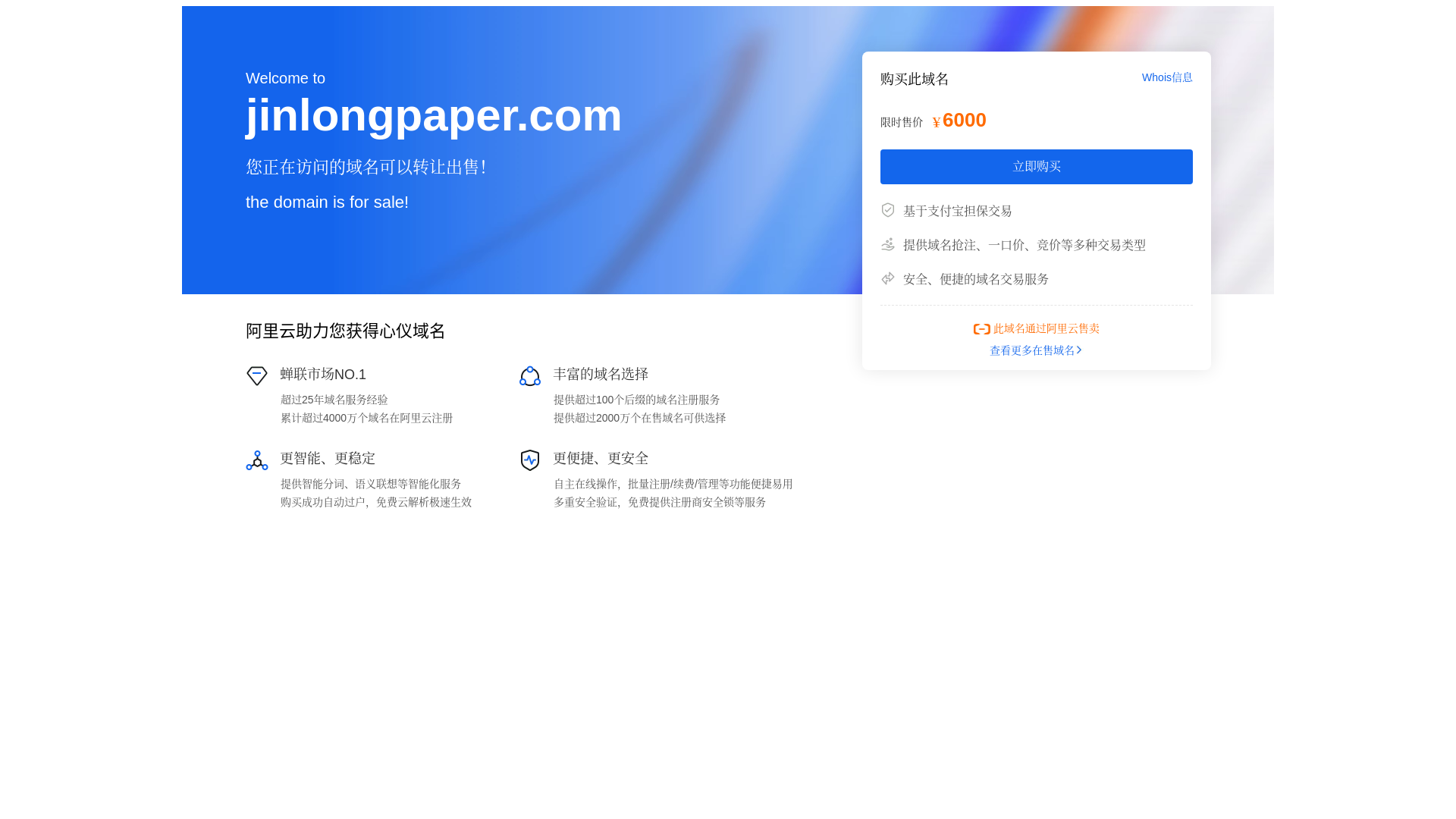Click the 更便捷、更安全 feature heading
The image size is (1456, 819).
pyautogui.click(x=601, y=458)
